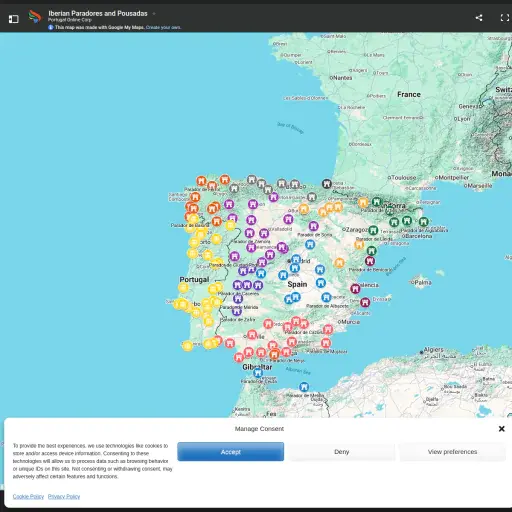Click the share map icon
Screen dimensions: 512x512
479,18
